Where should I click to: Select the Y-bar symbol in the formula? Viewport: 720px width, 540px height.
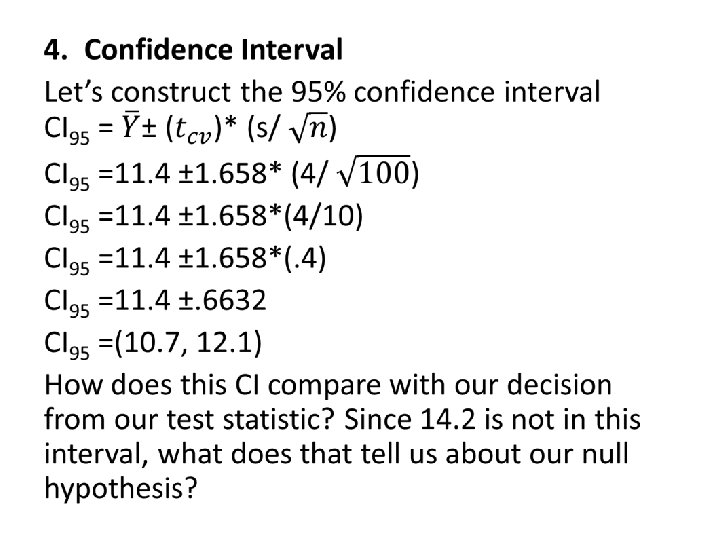[x=128, y=126]
